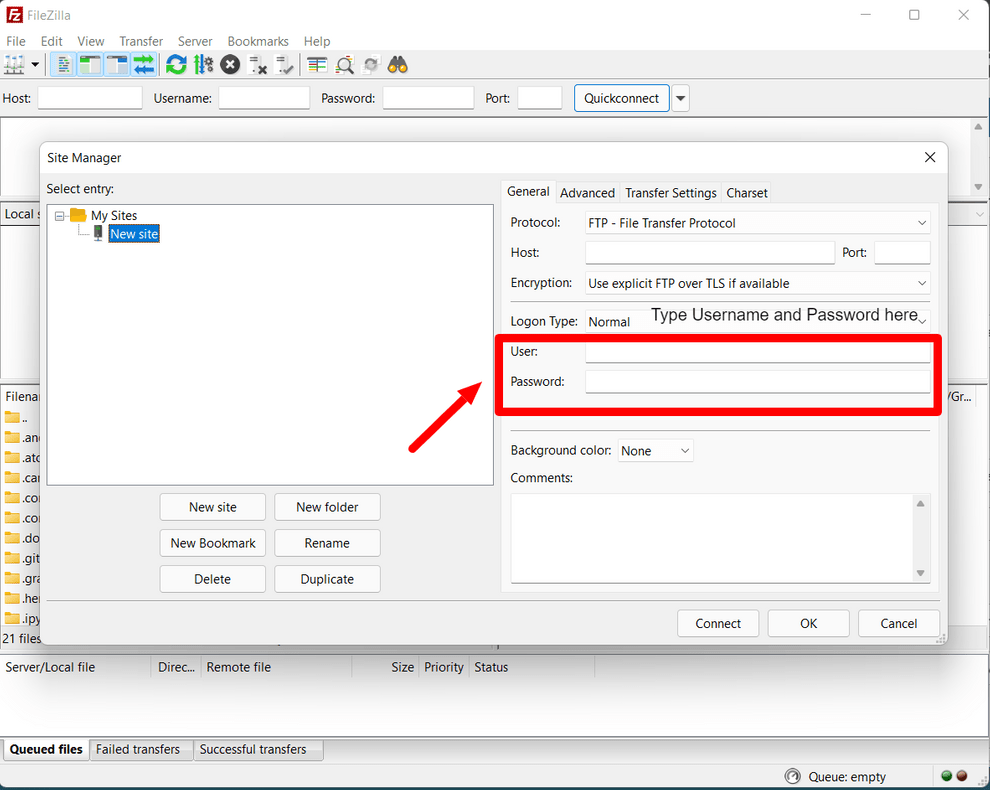Open directory listing filters icon
The image size is (990, 790).
coord(317,64)
